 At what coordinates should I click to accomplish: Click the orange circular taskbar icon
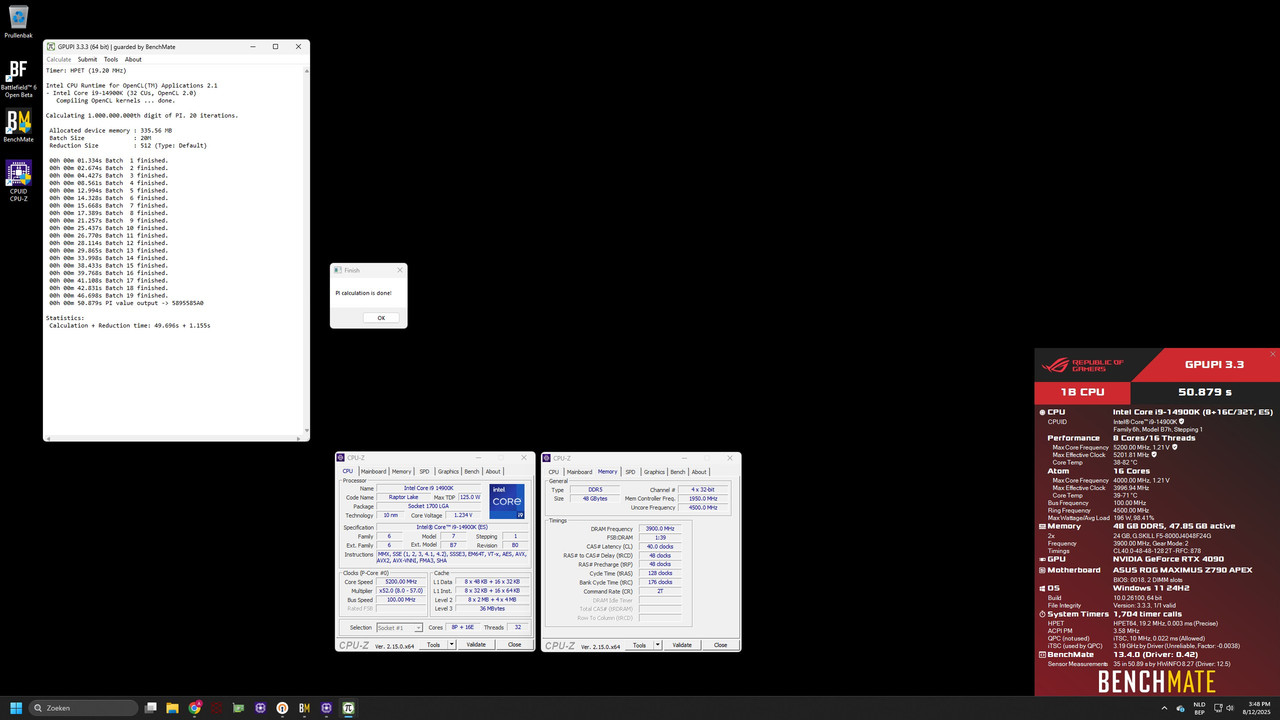click(x=282, y=708)
